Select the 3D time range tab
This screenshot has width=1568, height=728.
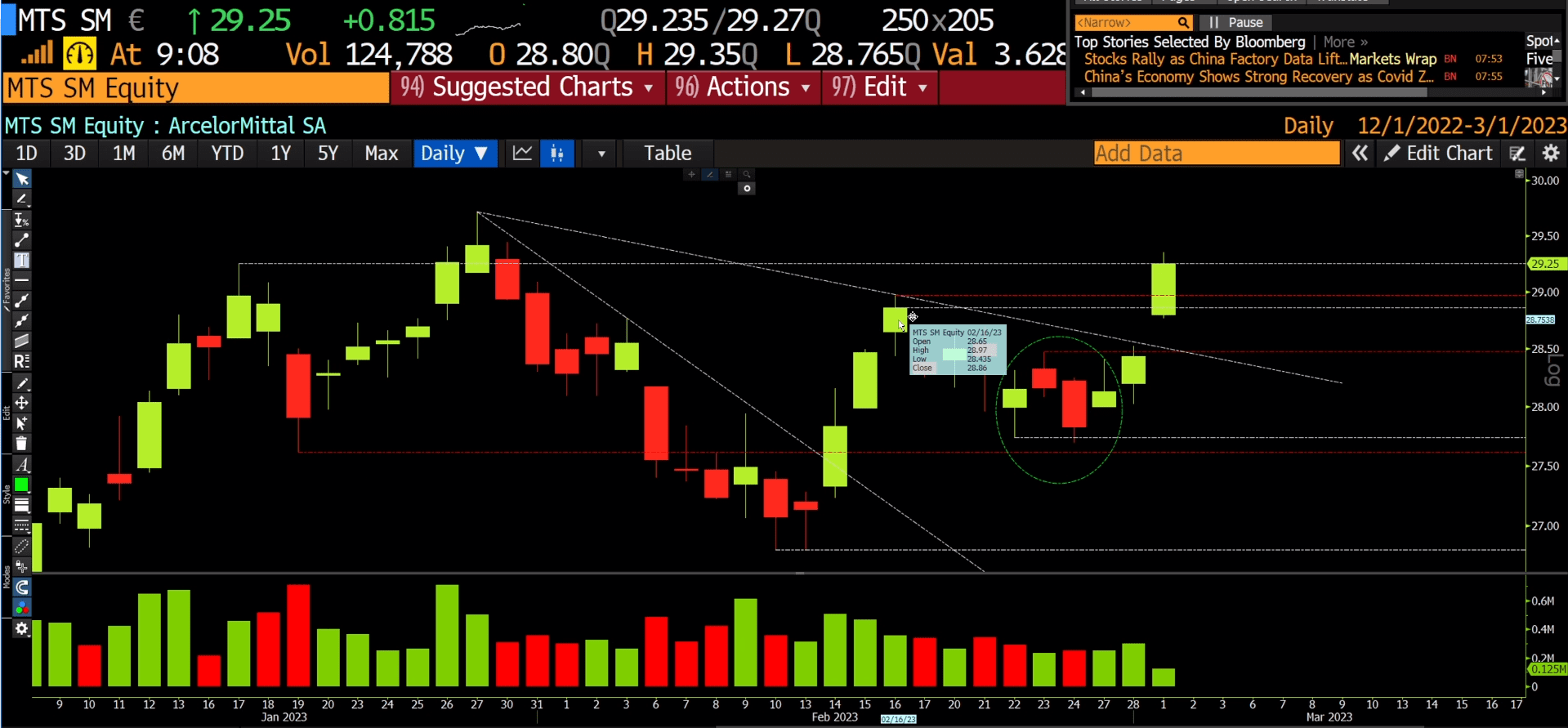coord(74,154)
